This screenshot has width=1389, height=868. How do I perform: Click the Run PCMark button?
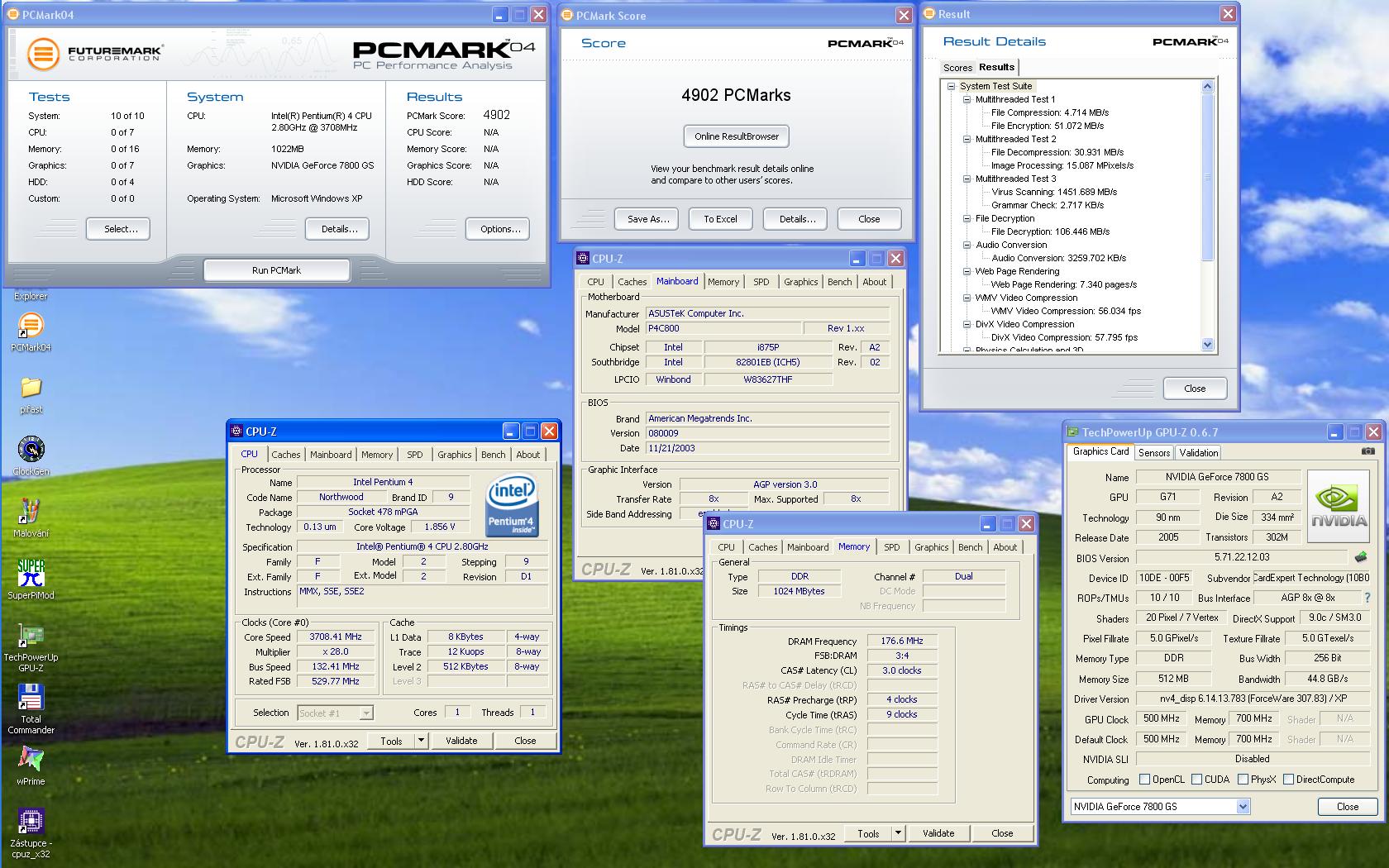pos(276,270)
